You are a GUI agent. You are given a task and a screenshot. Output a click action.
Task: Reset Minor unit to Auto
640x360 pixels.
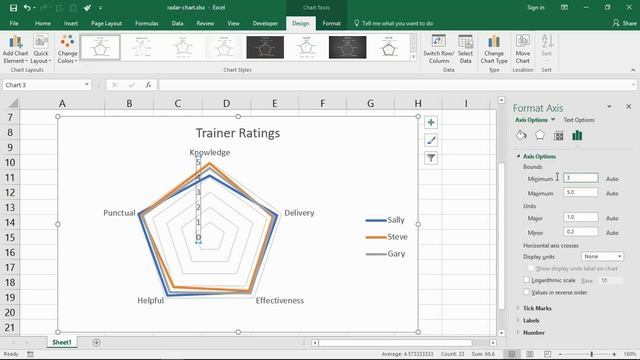[x=612, y=233]
